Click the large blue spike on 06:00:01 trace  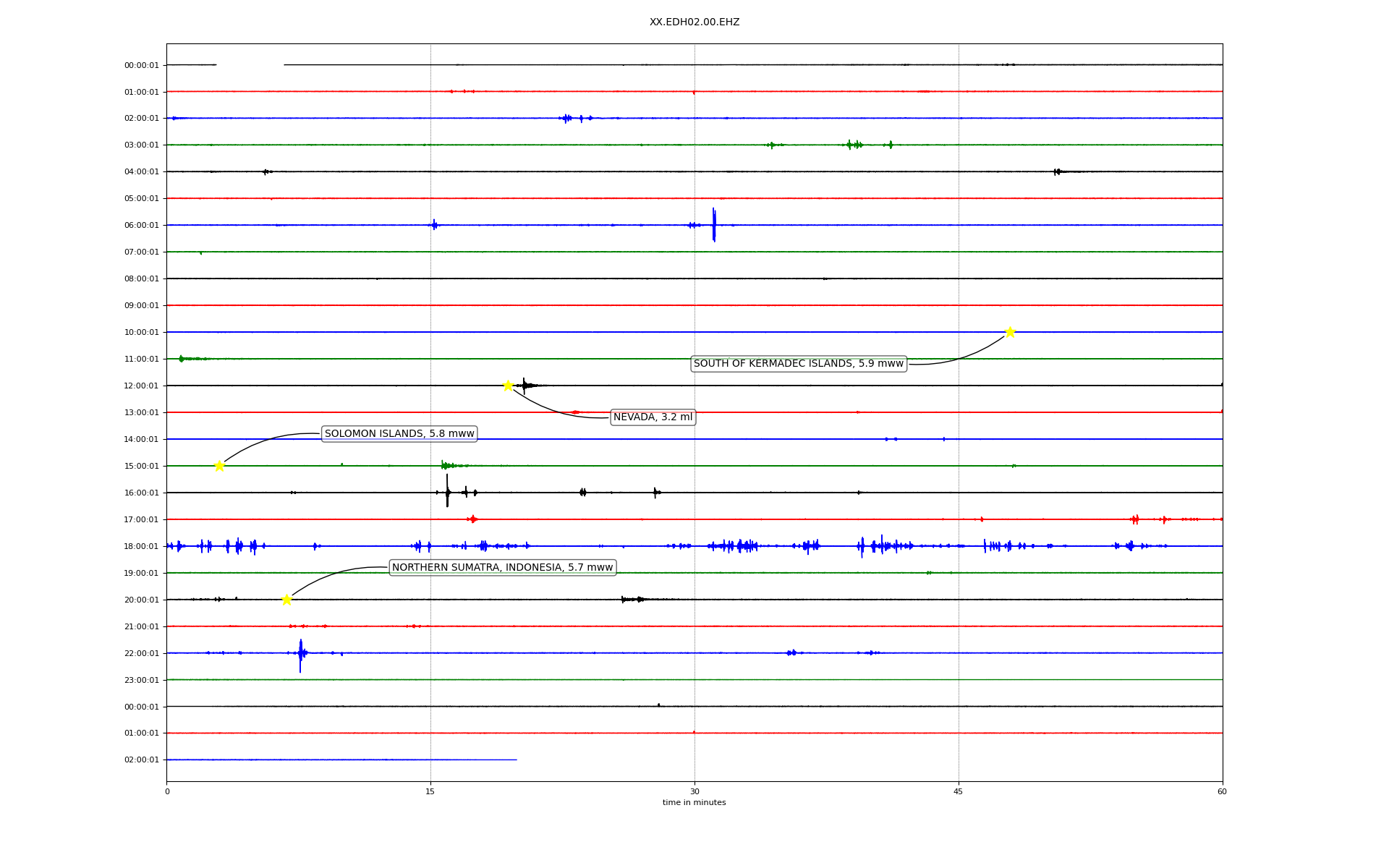pyautogui.click(x=714, y=224)
